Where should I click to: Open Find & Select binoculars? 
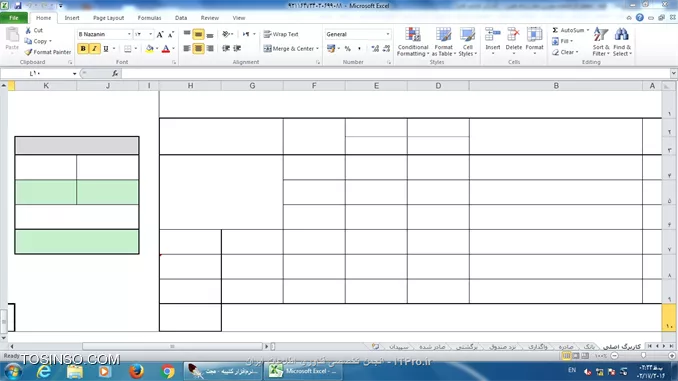[x=622, y=35]
